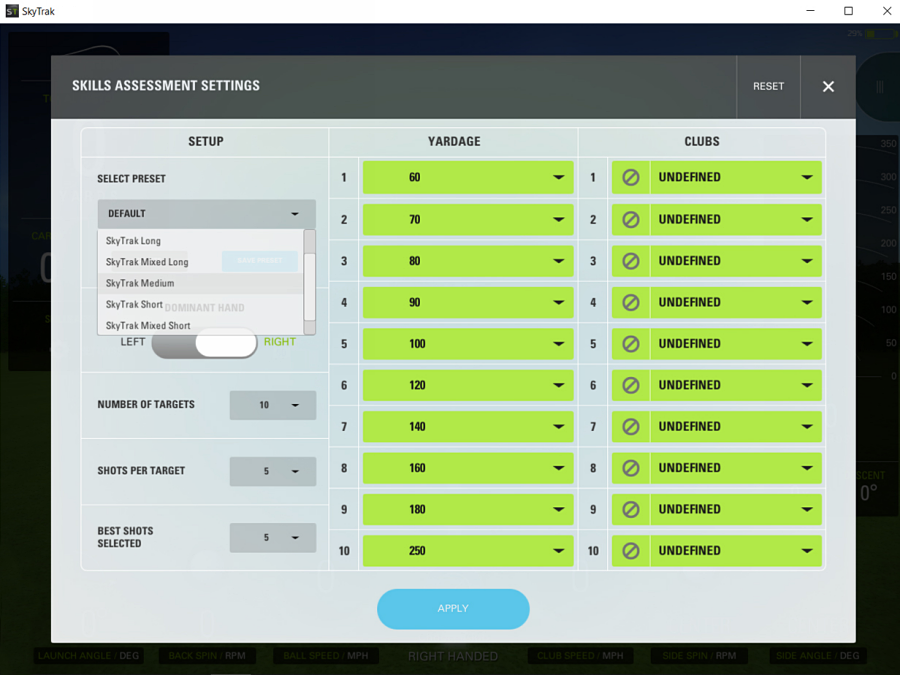The image size is (900, 675).
Task: Click the APPLY button
Action: (453, 609)
